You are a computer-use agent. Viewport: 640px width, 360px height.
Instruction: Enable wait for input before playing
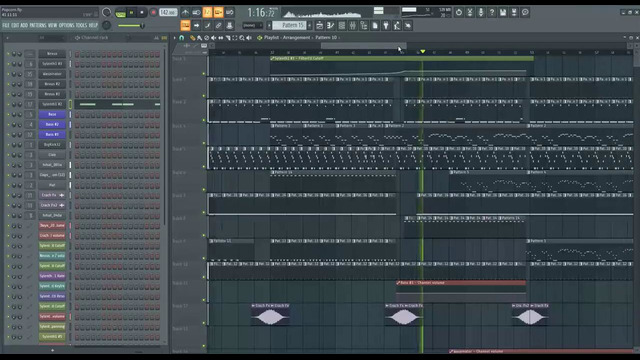click(196, 13)
